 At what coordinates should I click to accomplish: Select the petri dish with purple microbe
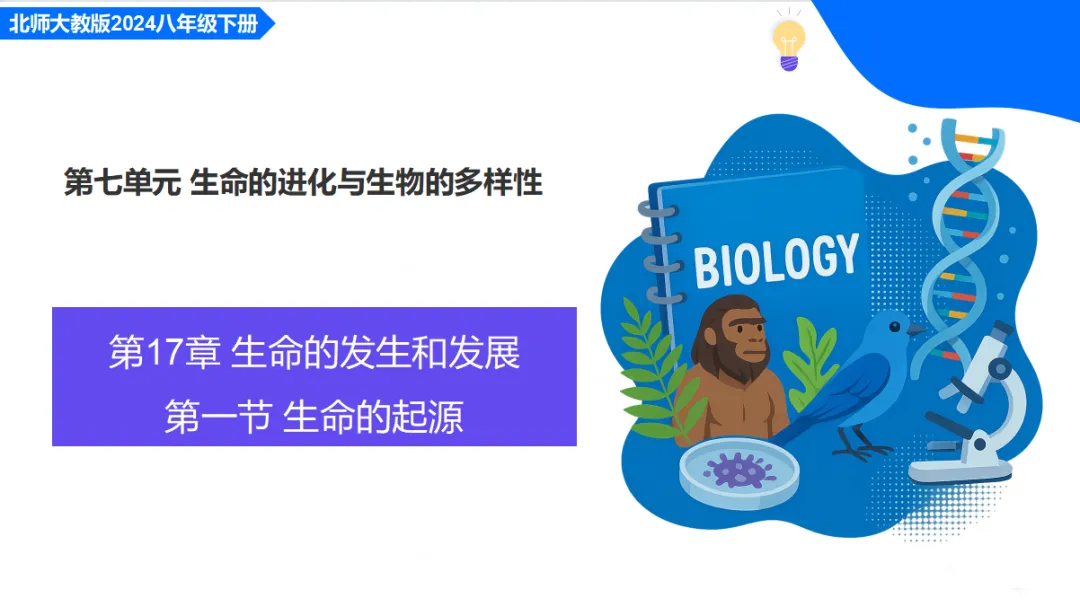[x=739, y=473]
